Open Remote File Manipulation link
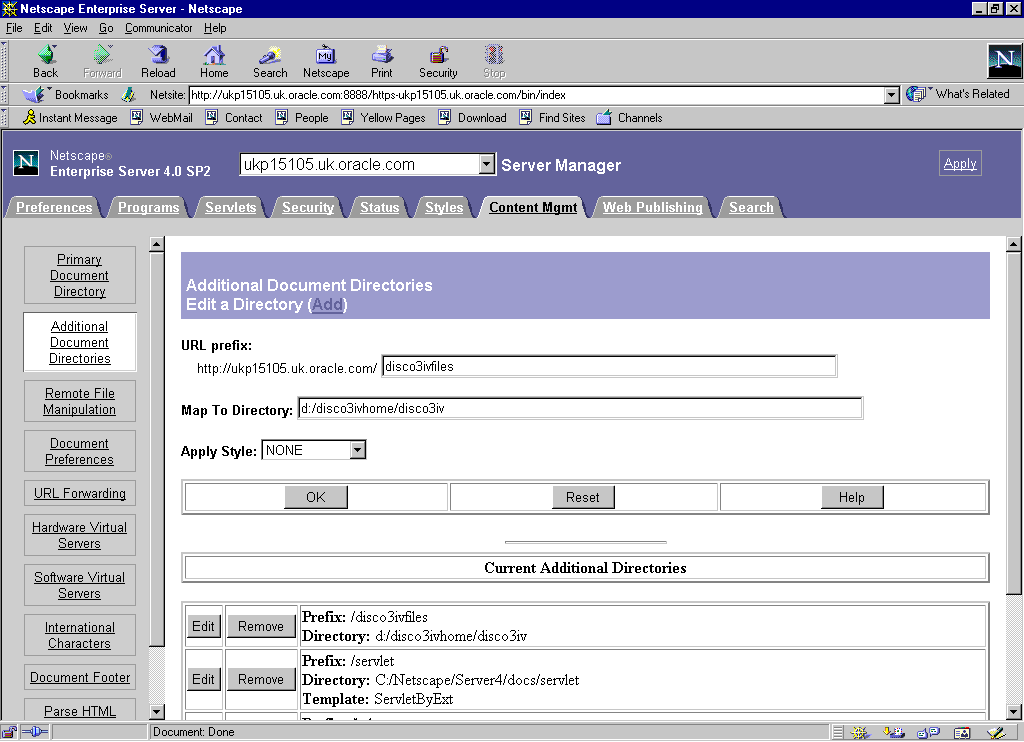 click(x=80, y=401)
